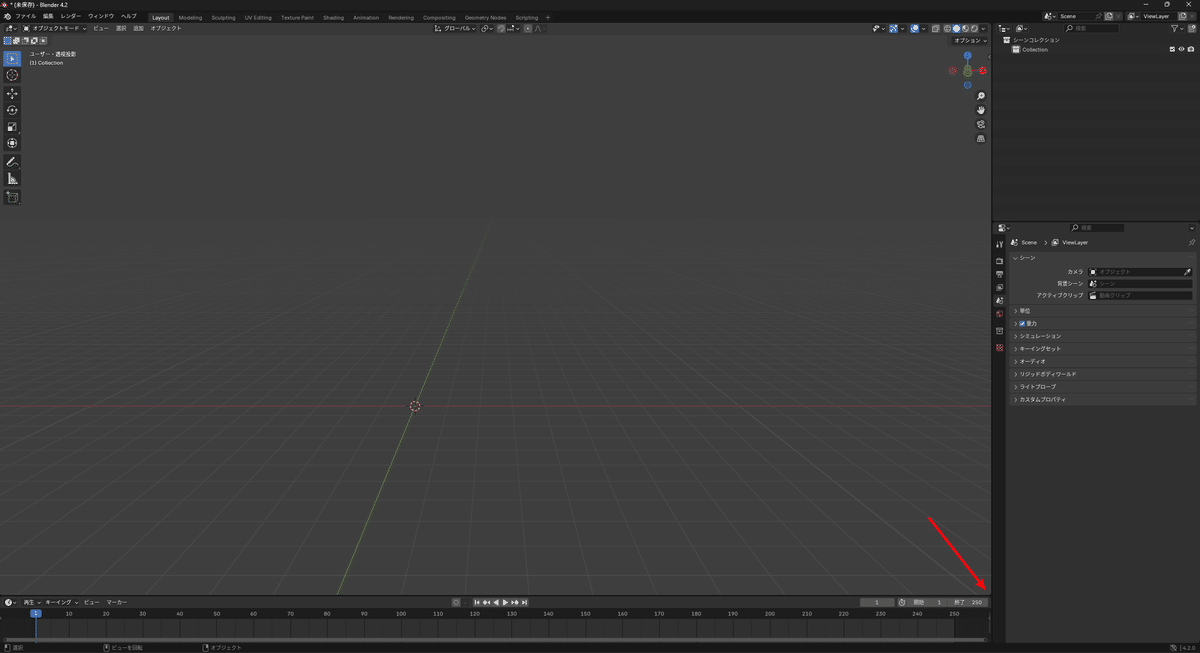
Task: Open the レンダー menu
Action: pyautogui.click(x=71, y=17)
